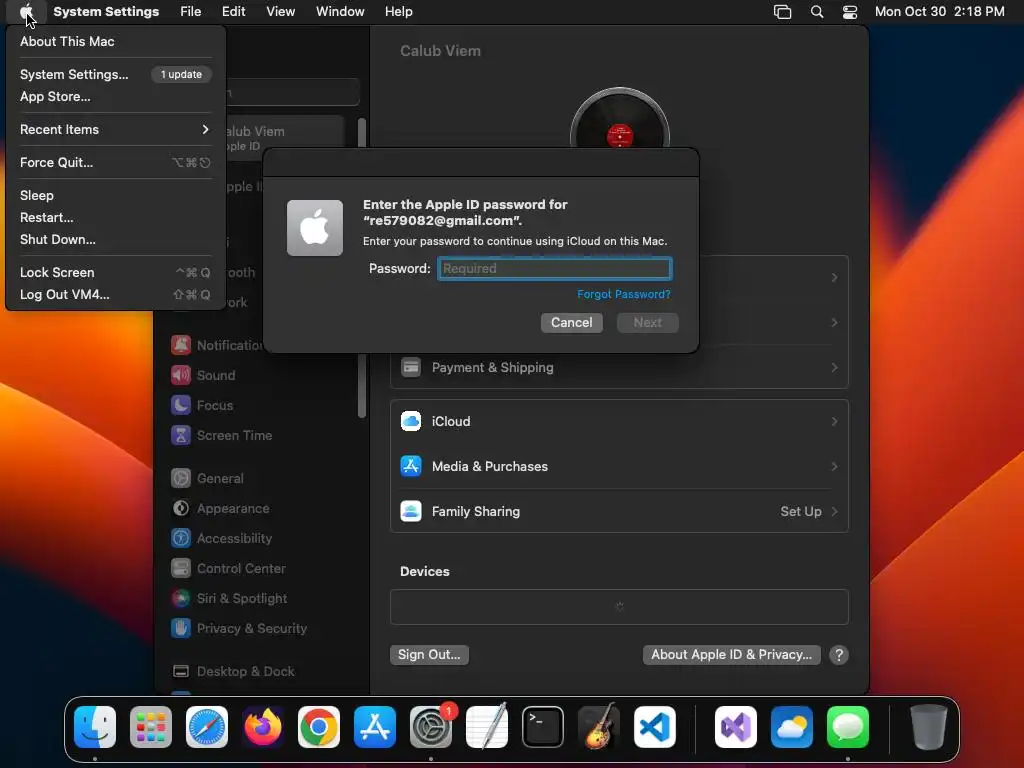
Task: Click the Apple menu icon
Action: click(x=26, y=11)
